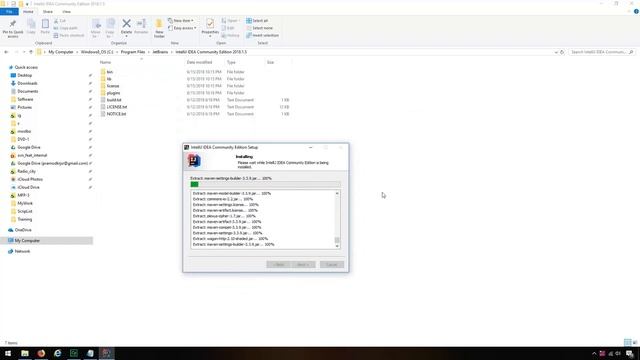The image size is (640, 360).
Task: Open Network in the navigation pane
Action: [22, 251]
